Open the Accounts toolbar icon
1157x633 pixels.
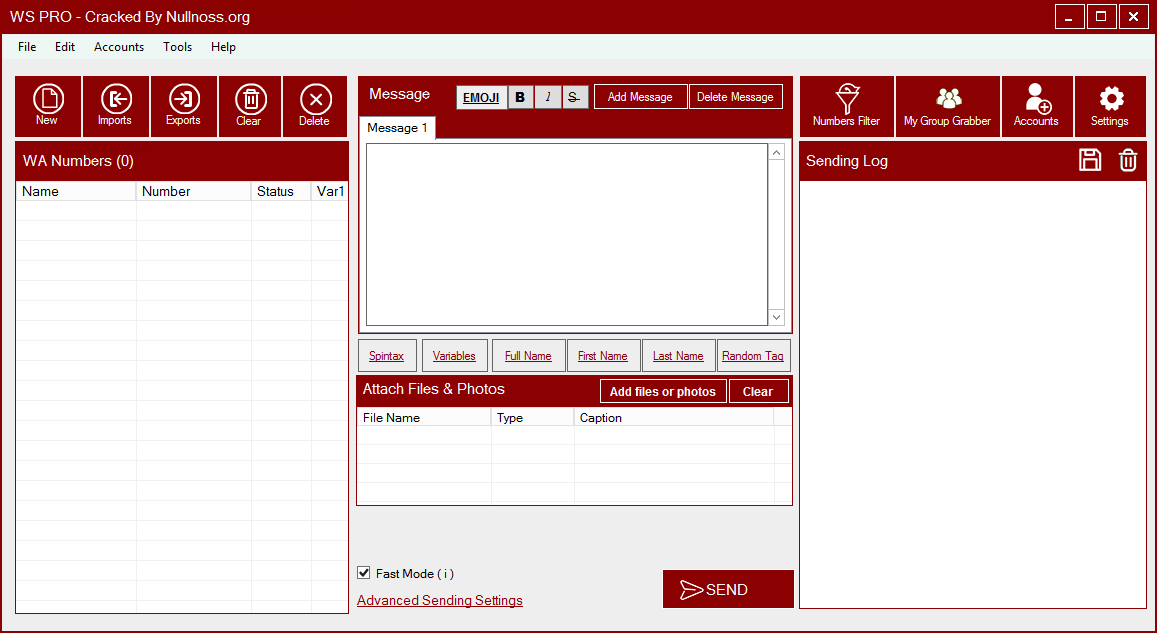1037,106
